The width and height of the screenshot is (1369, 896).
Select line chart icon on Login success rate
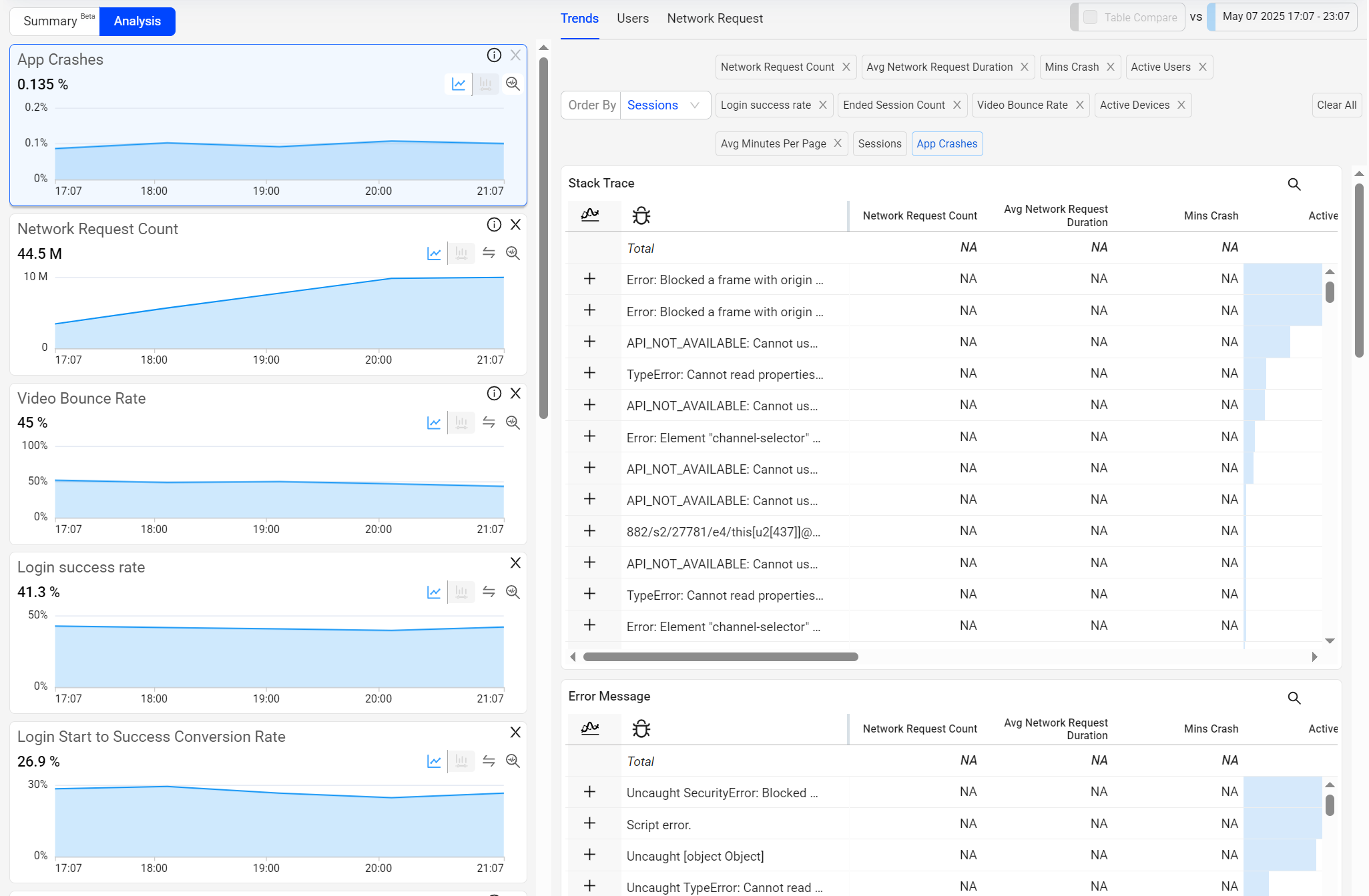pyautogui.click(x=434, y=592)
